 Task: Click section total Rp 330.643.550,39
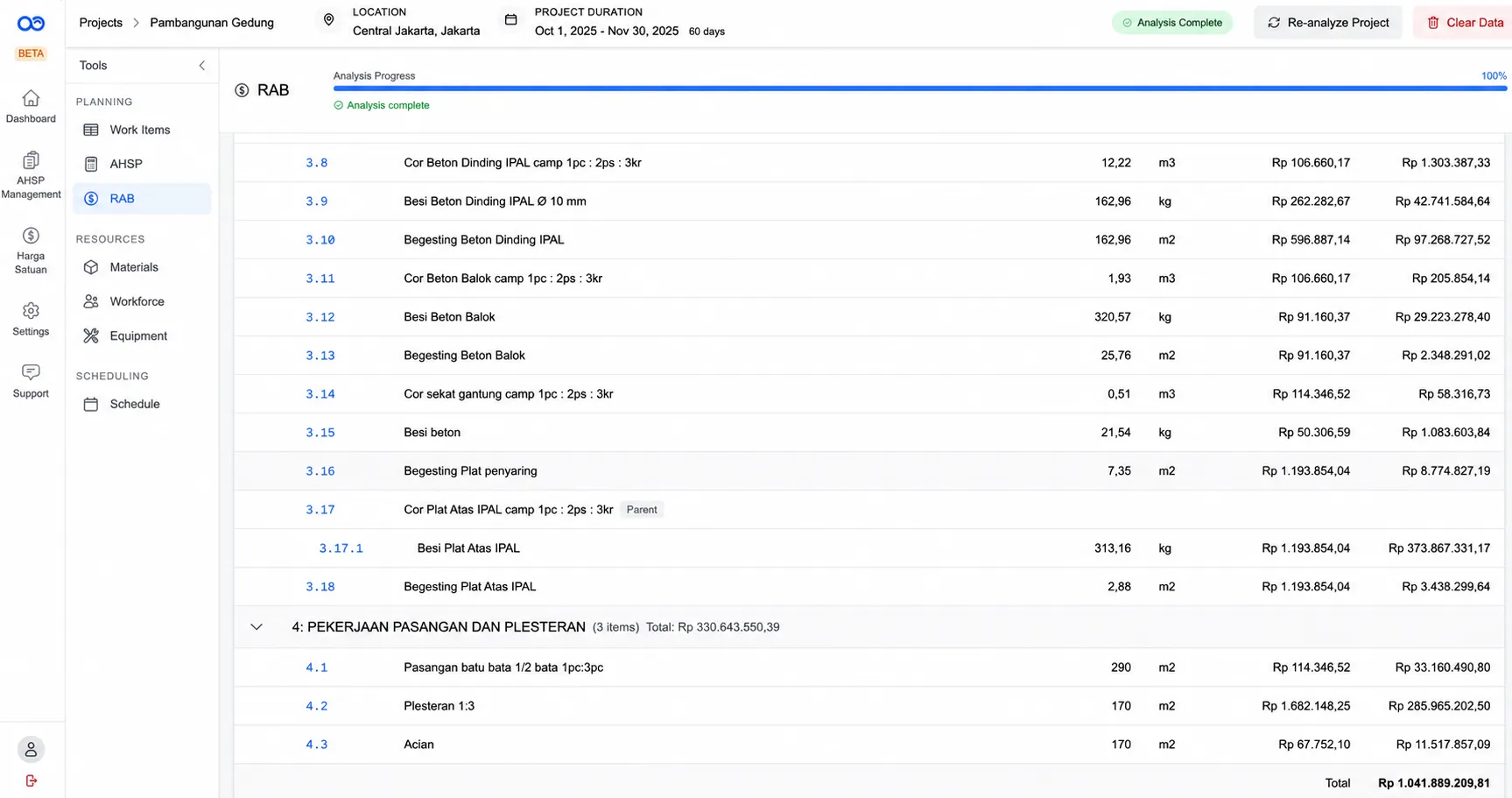[713, 627]
